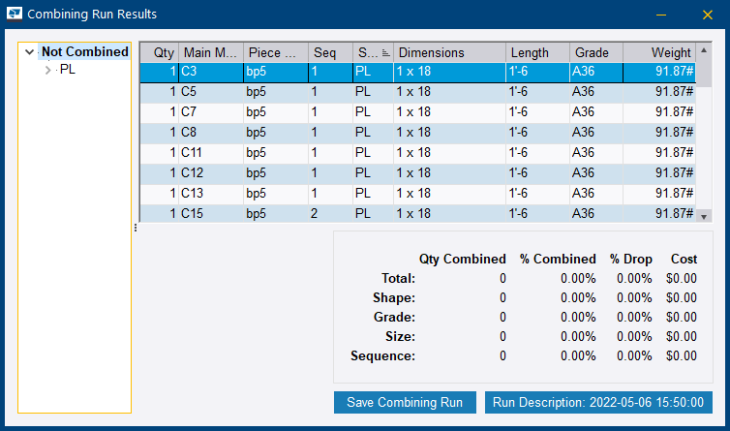Select the row with main mark C12
730x431 pixels.
click(x=418, y=173)
